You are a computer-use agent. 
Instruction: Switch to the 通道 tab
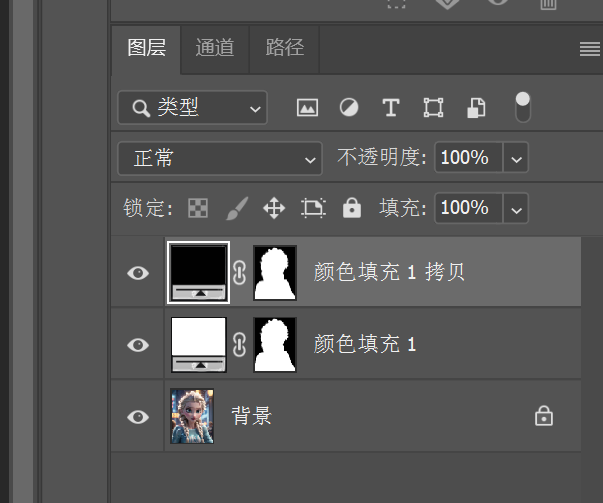(x=215, y=48)
